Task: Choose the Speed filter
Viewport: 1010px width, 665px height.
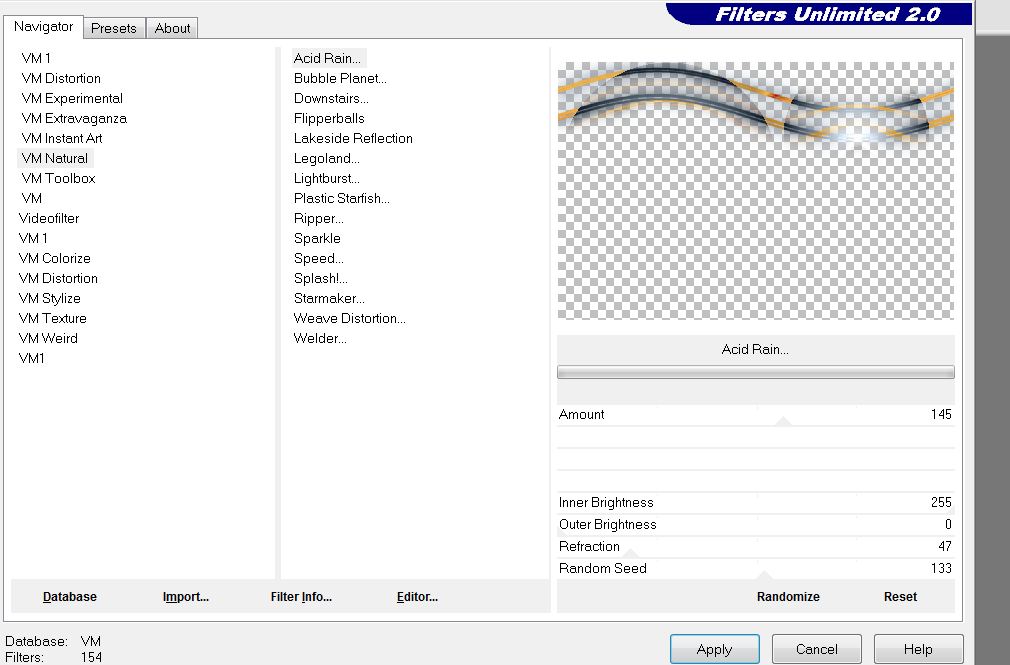Action: pyautogui.click(x=318, y=258)
